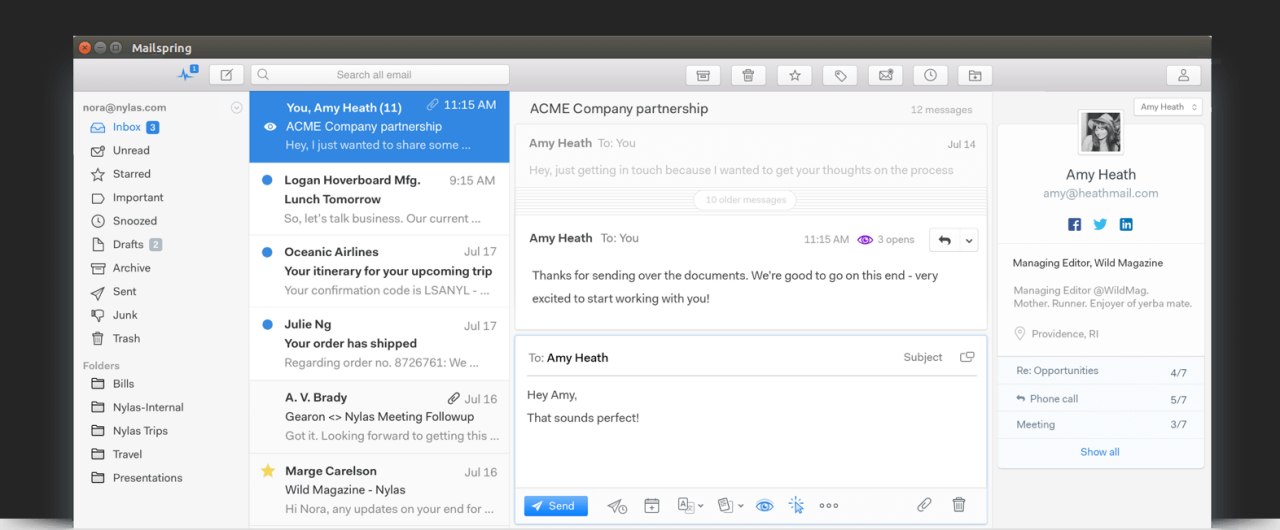Archive the open conversation
1280x530 pixels.
tap(703, 75)
